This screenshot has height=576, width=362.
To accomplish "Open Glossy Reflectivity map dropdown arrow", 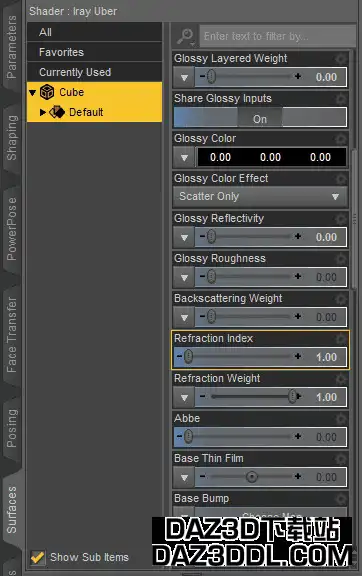I will coord(184,237).
